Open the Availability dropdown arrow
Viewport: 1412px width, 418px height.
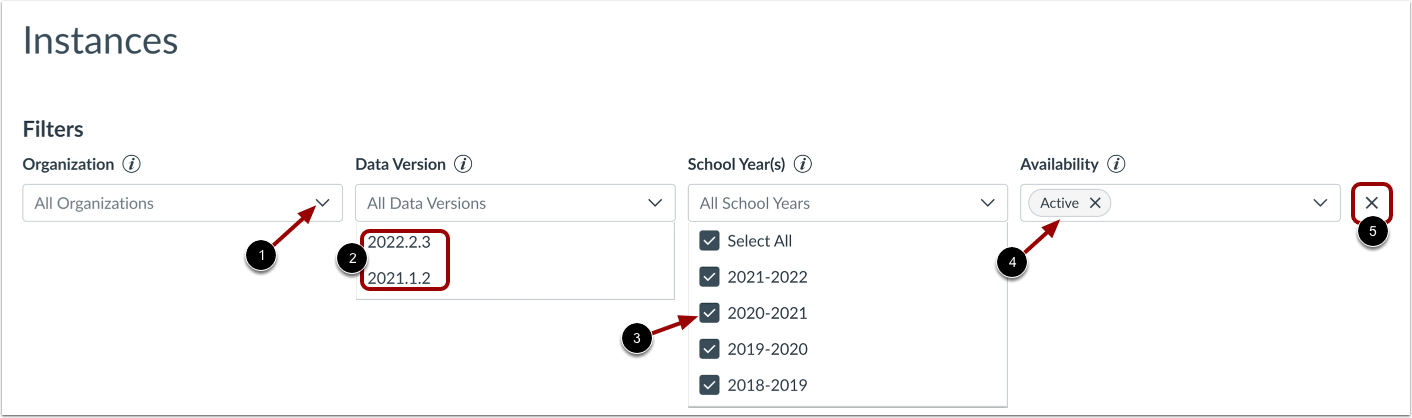[1319, 203]
